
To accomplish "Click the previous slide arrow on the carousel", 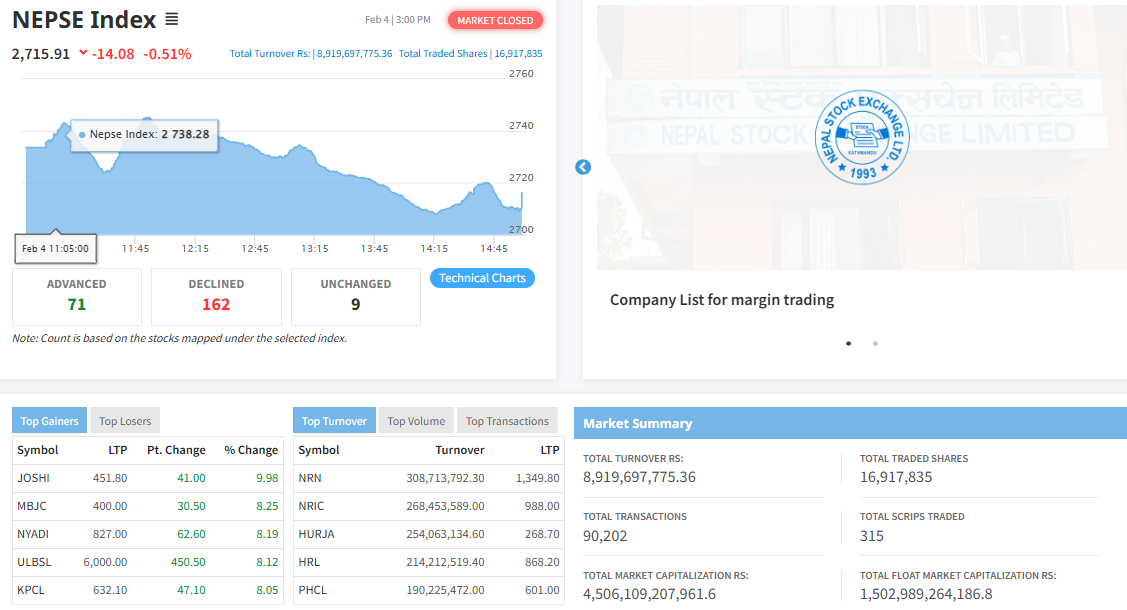I will coord(583,167).
